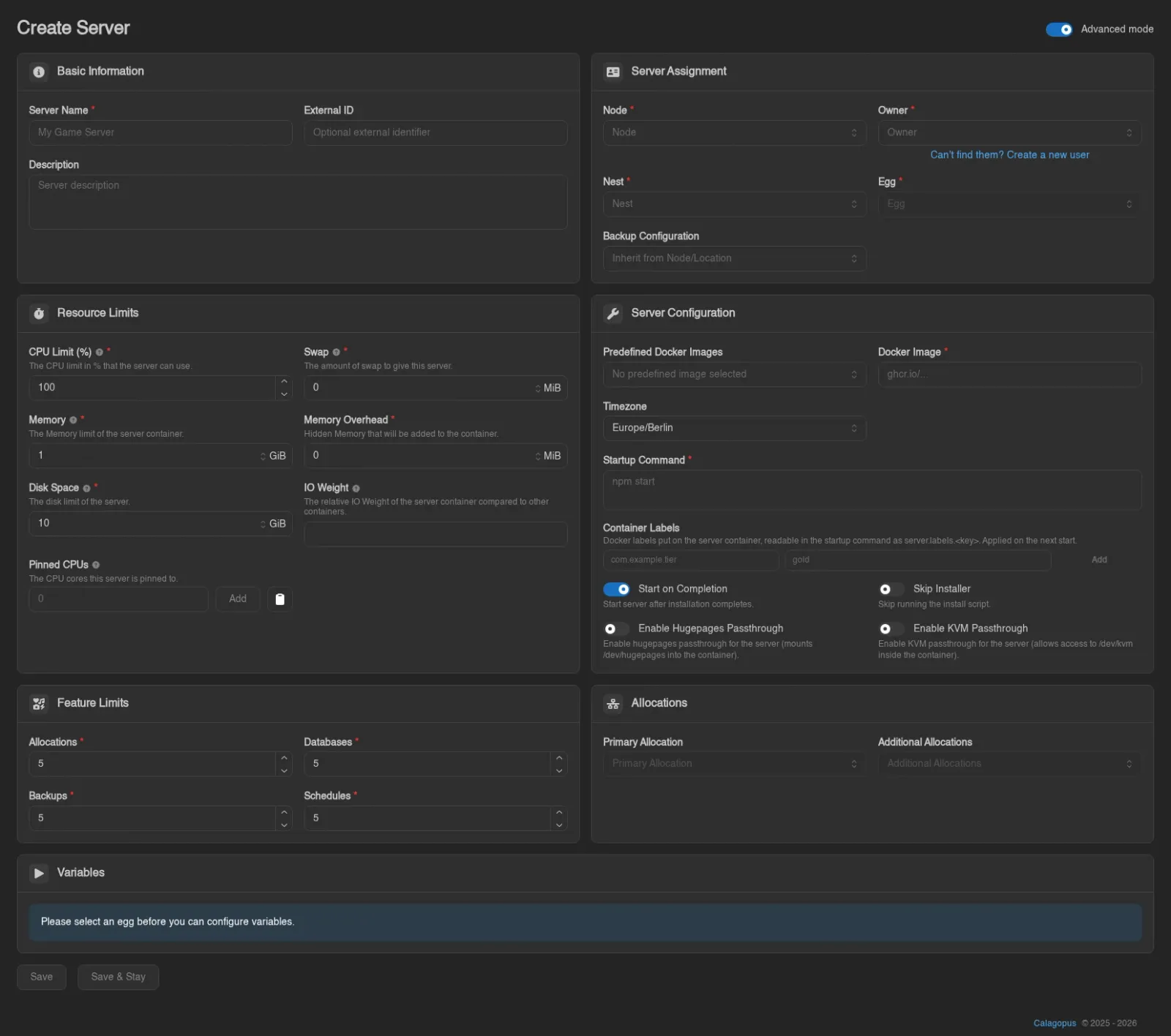The width and height of the screenshot is (1171, 1036).
Task: Open the Backup Configuration dropdown
Action: tap(734, 258)
